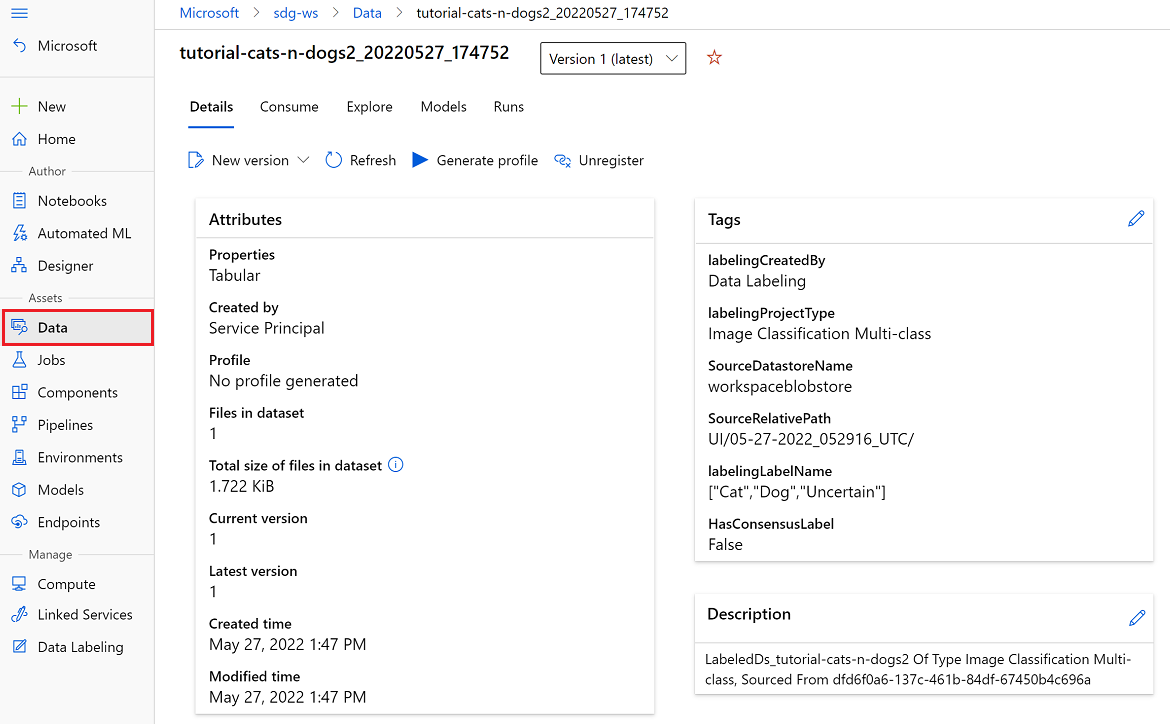
Task: Click the Refresh icon button
Action: pyautogui.click(x=334, y=160)
